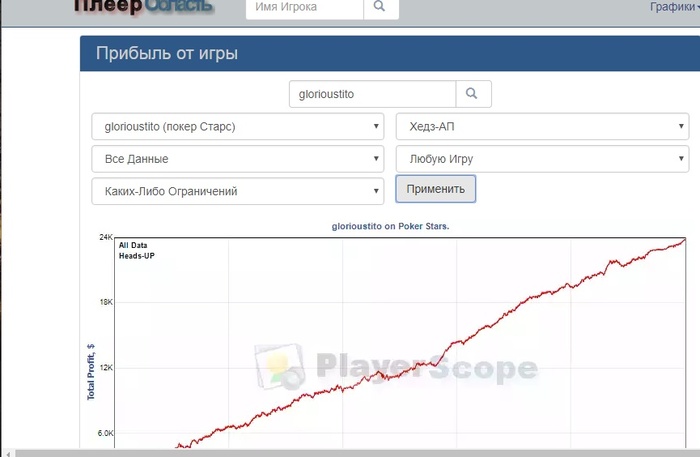Focus the Имя Игрока search field
Screen dimensions: 700x457
(304, 8)
